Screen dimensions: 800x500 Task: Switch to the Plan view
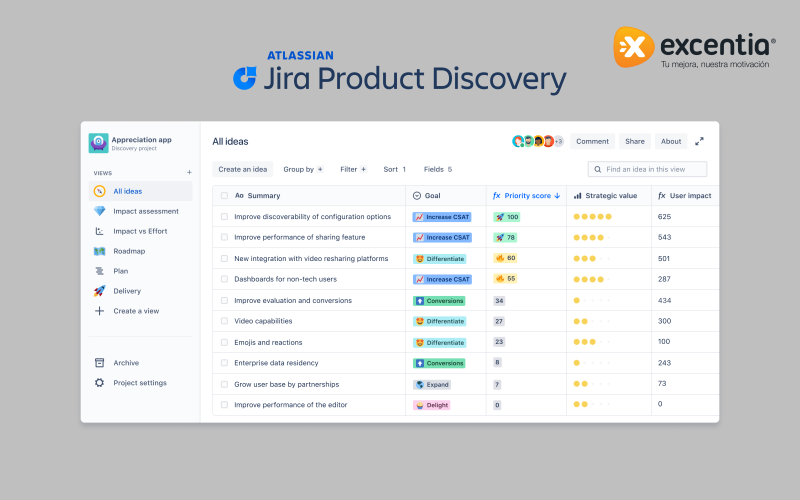pos(140,271)
